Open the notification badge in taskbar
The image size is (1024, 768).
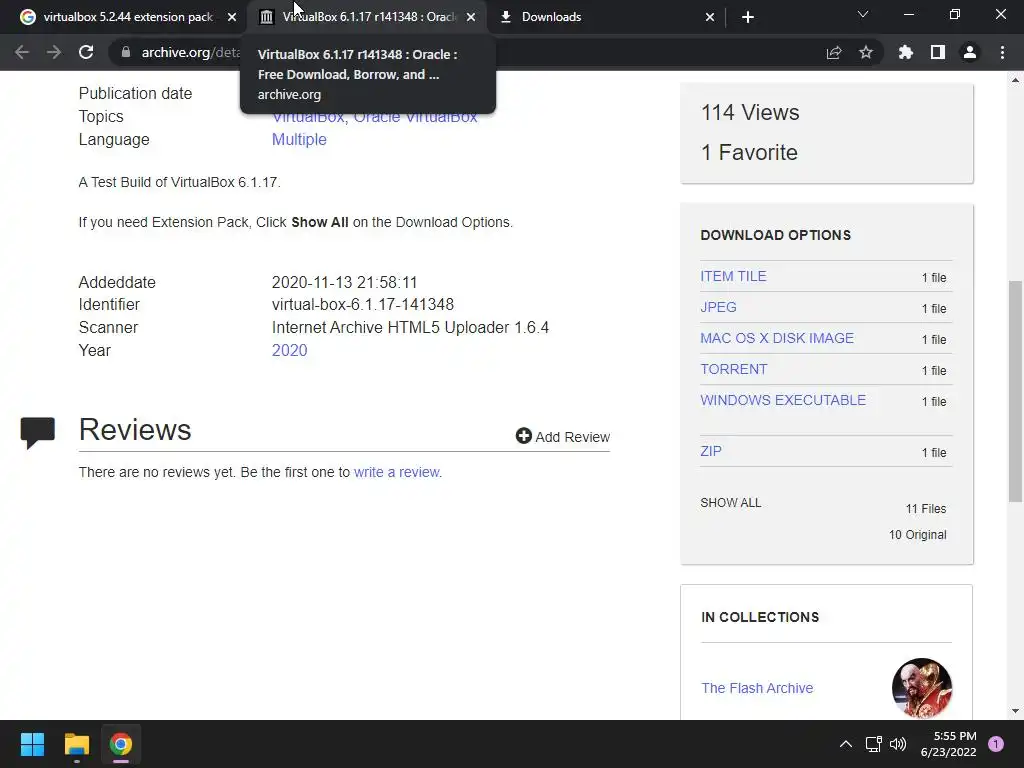(x=996, y=744)
